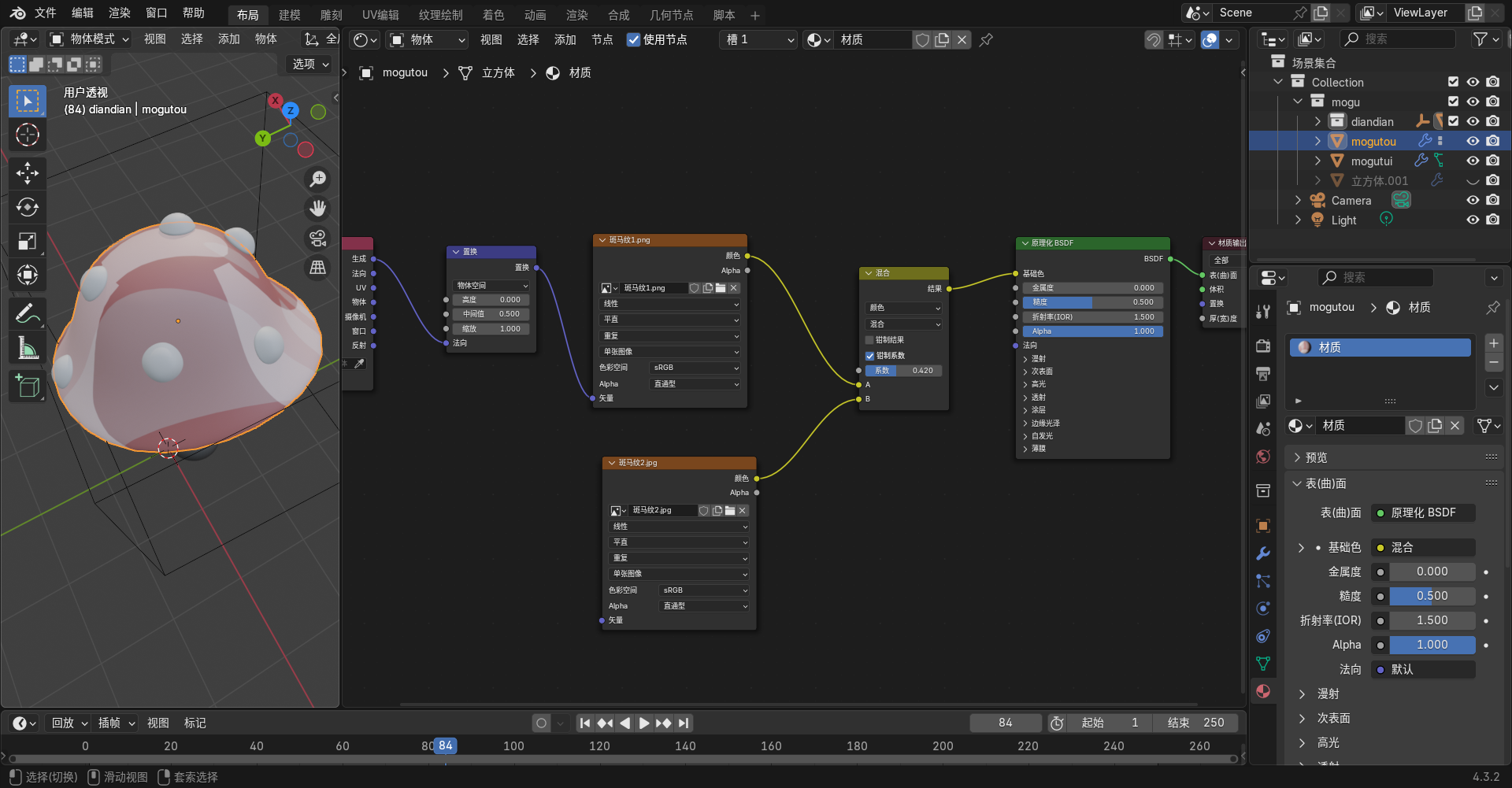Select the Rotate tool in viewport toolbar
This screenshot has width=1512, height=788.
[28, 207]
